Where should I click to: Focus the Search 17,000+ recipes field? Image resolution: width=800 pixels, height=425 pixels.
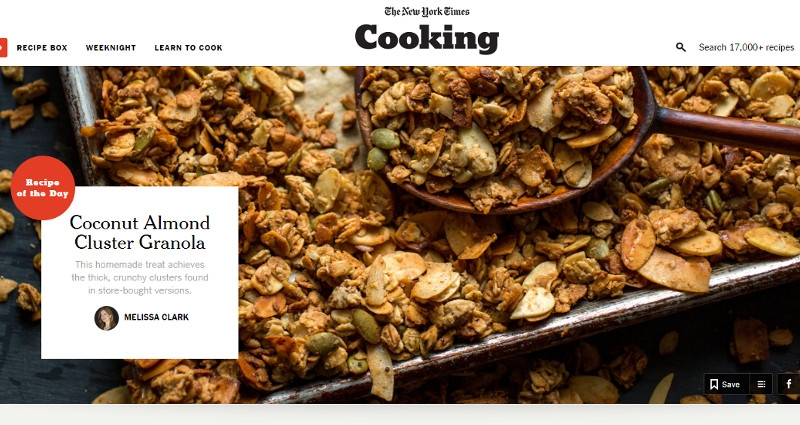746,47
